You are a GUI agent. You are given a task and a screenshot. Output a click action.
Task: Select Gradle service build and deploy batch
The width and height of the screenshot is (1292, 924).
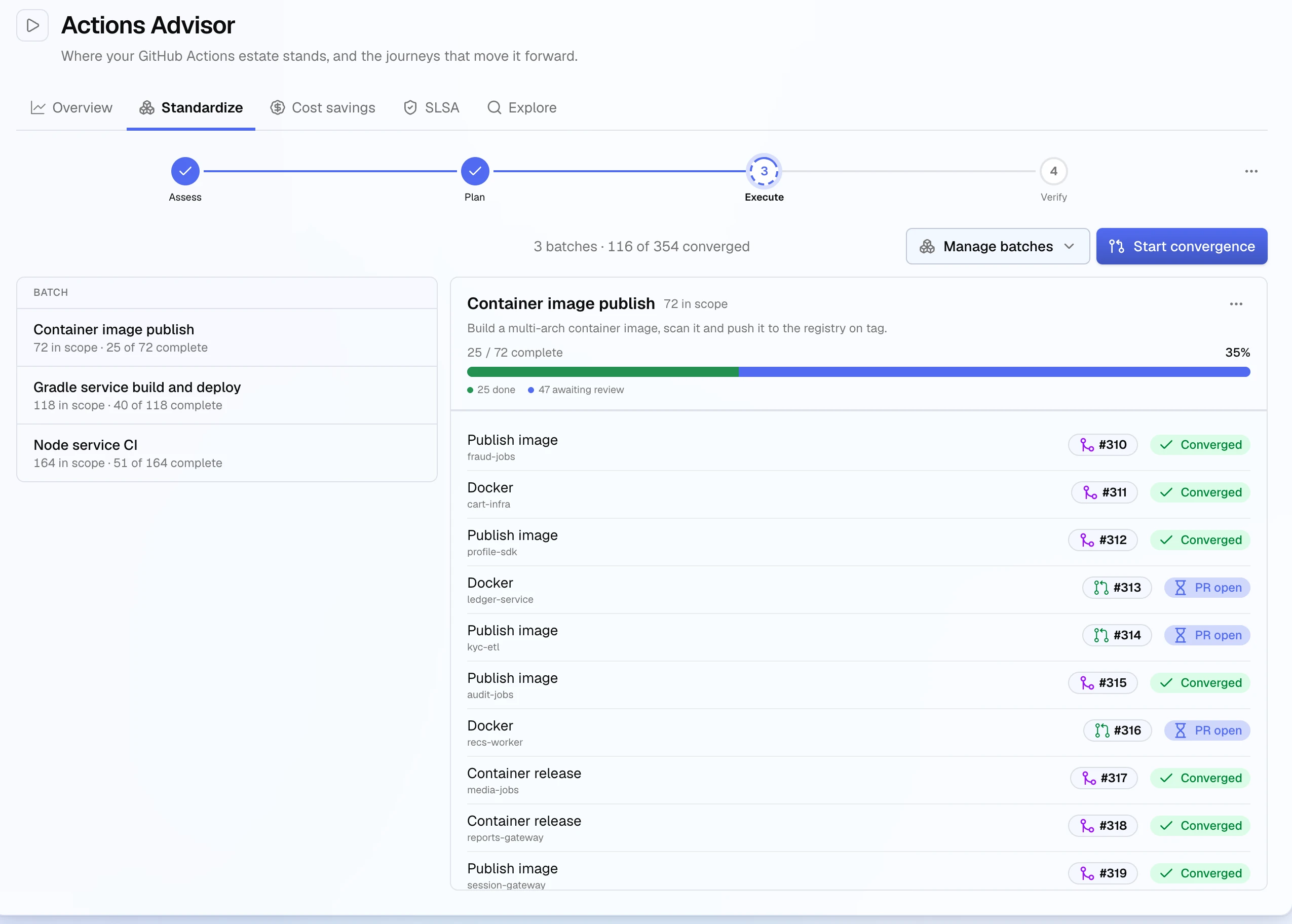(227, 396)
